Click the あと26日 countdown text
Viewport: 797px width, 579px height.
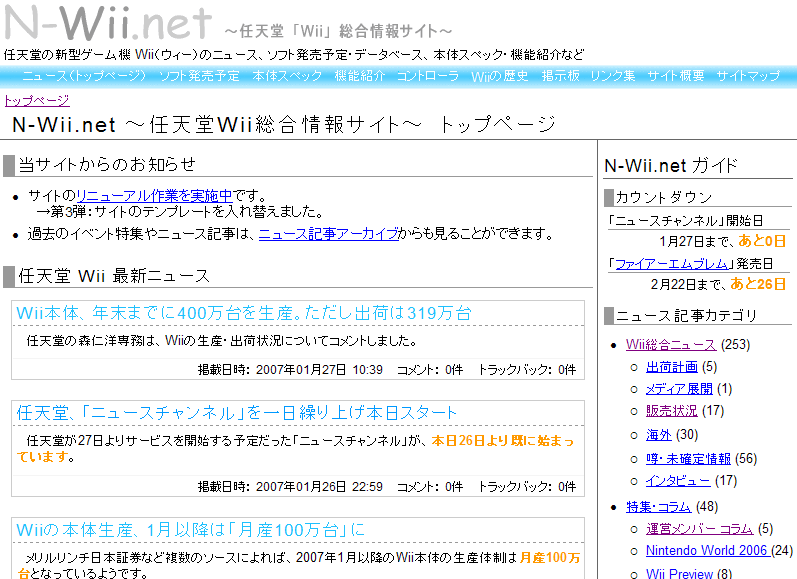758,284
